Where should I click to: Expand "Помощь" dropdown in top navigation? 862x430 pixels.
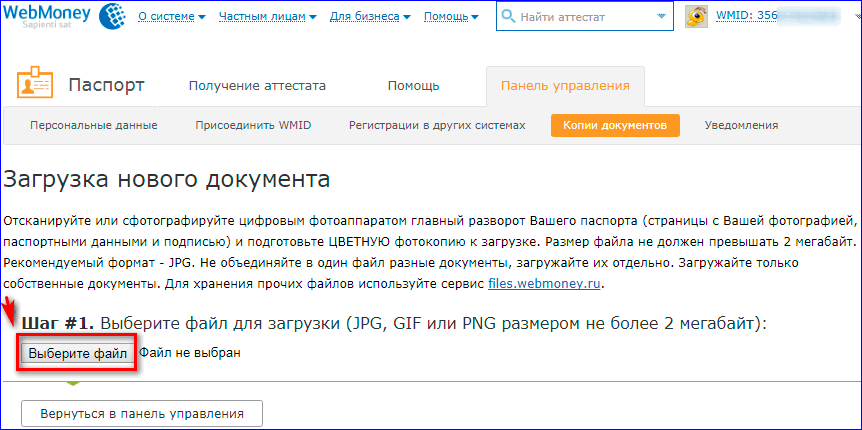point(451,17)
